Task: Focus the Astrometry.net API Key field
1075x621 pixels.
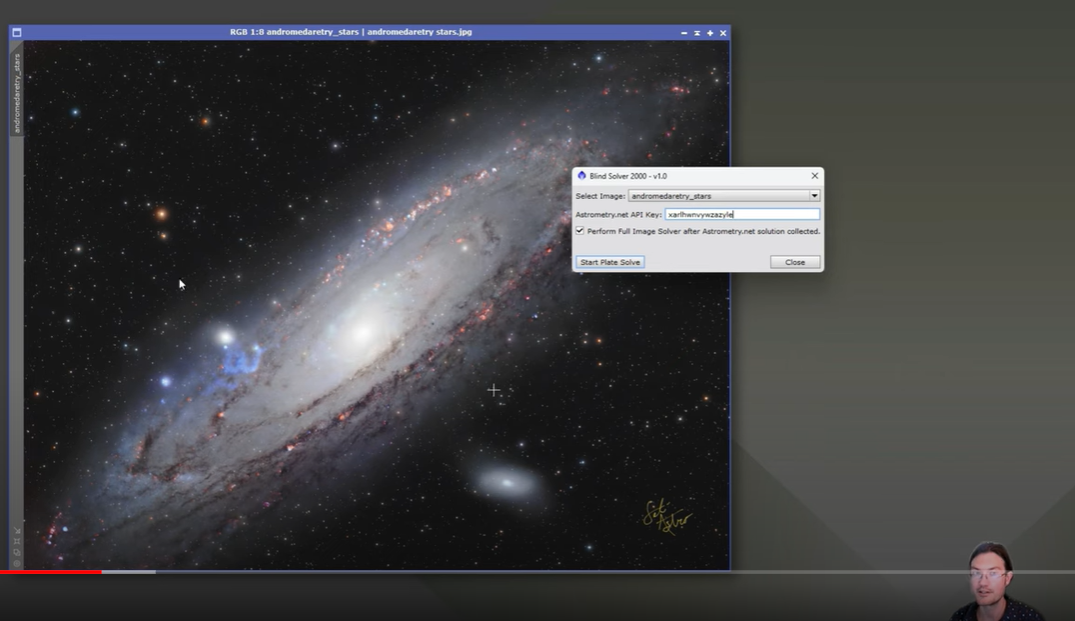Action: click(x=742, y=215)
